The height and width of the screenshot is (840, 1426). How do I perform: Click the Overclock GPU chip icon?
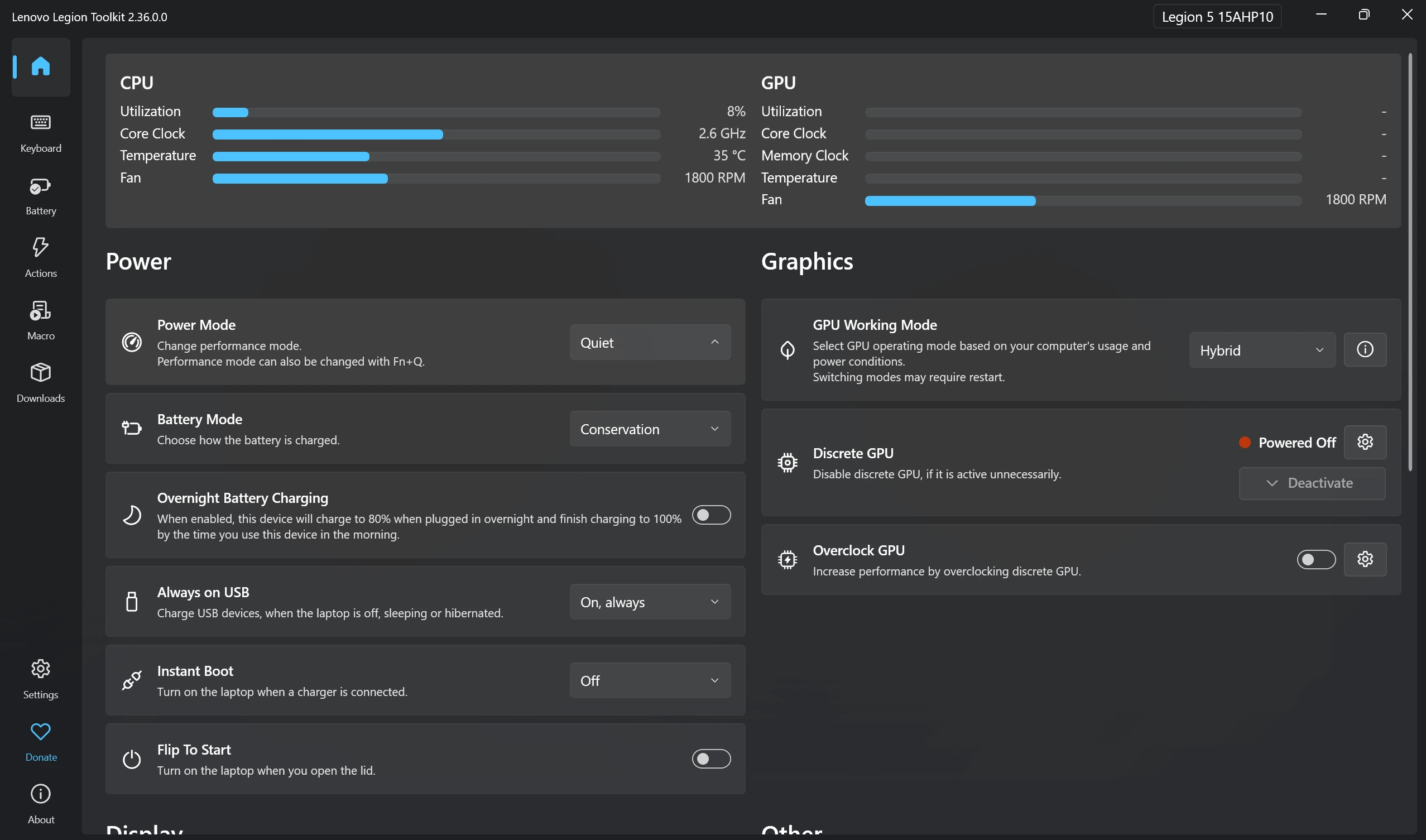click(x=787, y=560)
